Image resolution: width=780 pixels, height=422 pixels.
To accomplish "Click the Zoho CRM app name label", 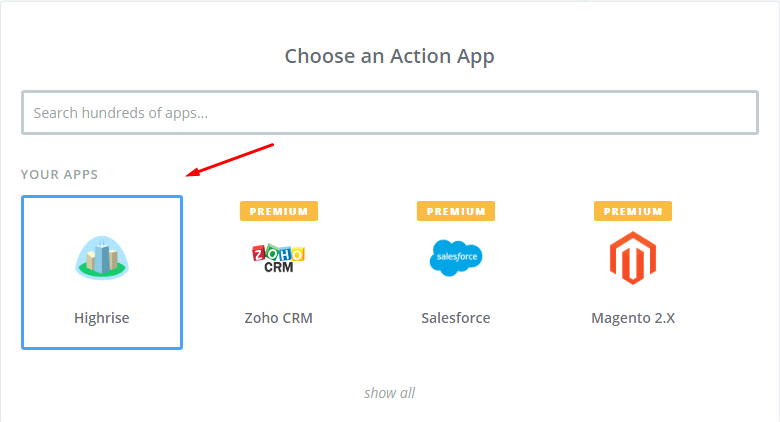I will [279, 318].
